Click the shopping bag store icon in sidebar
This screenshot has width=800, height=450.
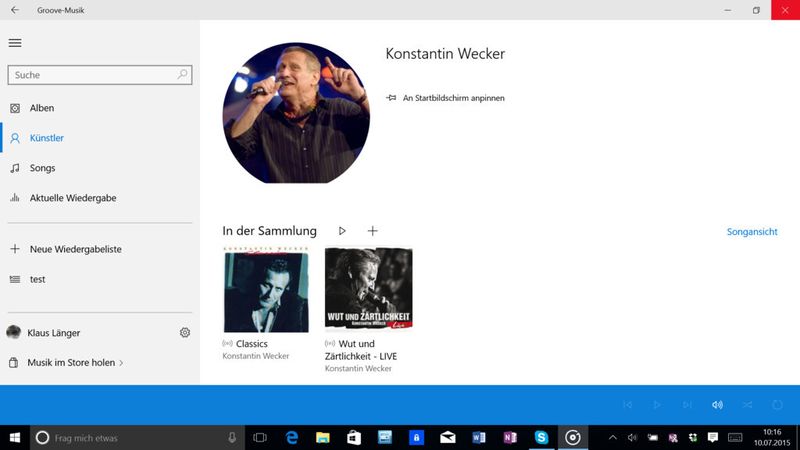point(14,363)
